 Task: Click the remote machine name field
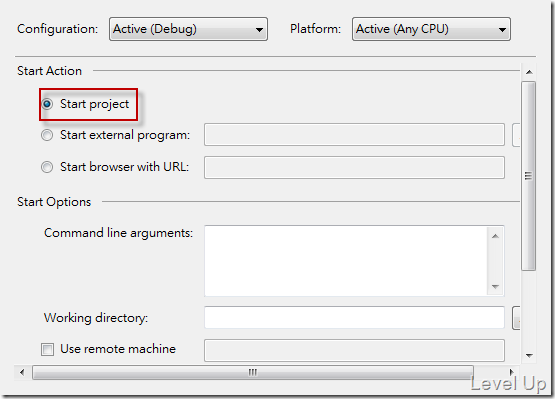pyautogui.click(x=354, y=350)
